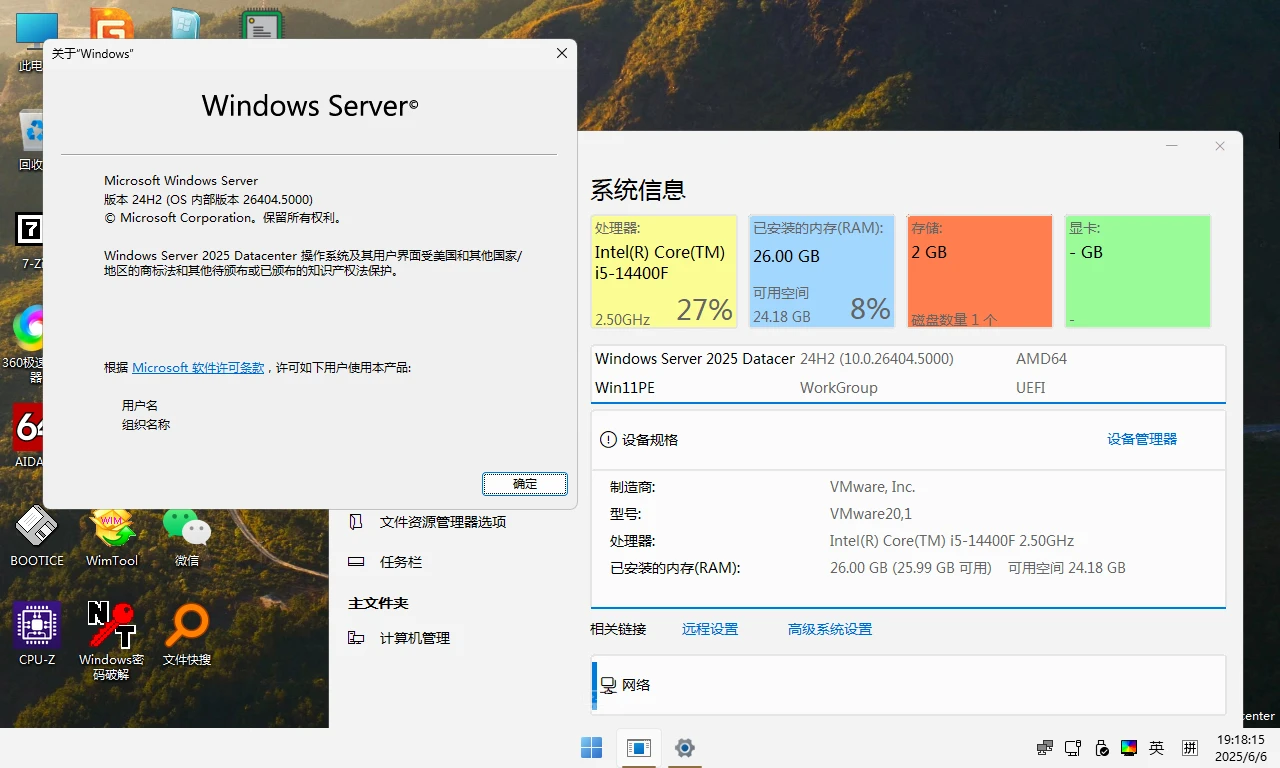
Task: Open the 网络 section row
Action: point(909,684)
